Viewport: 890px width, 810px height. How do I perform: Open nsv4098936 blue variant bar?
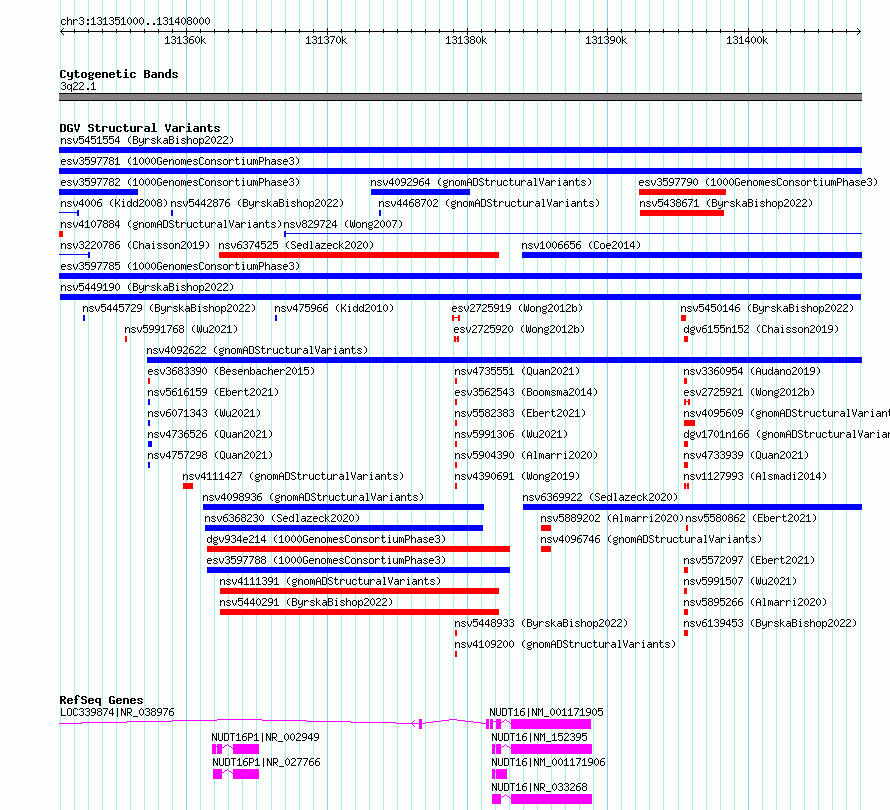pyautogui.click(x=343, y=507)
